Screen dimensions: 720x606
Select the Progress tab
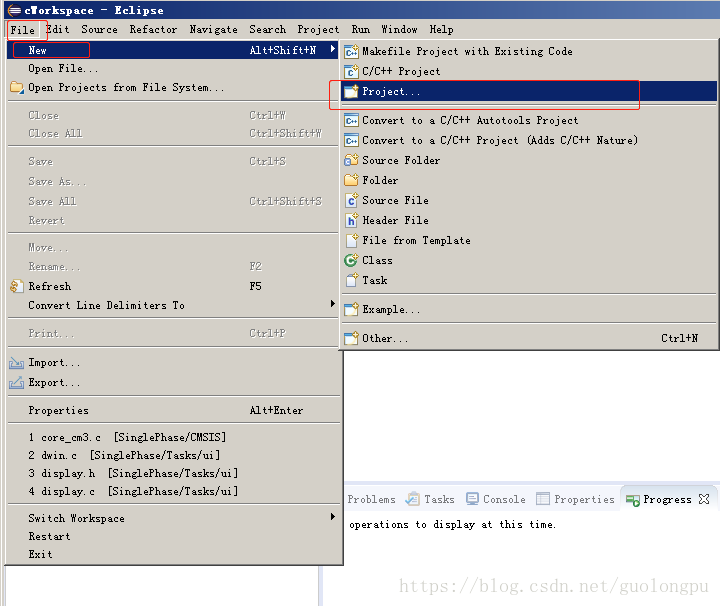[667, 499]
